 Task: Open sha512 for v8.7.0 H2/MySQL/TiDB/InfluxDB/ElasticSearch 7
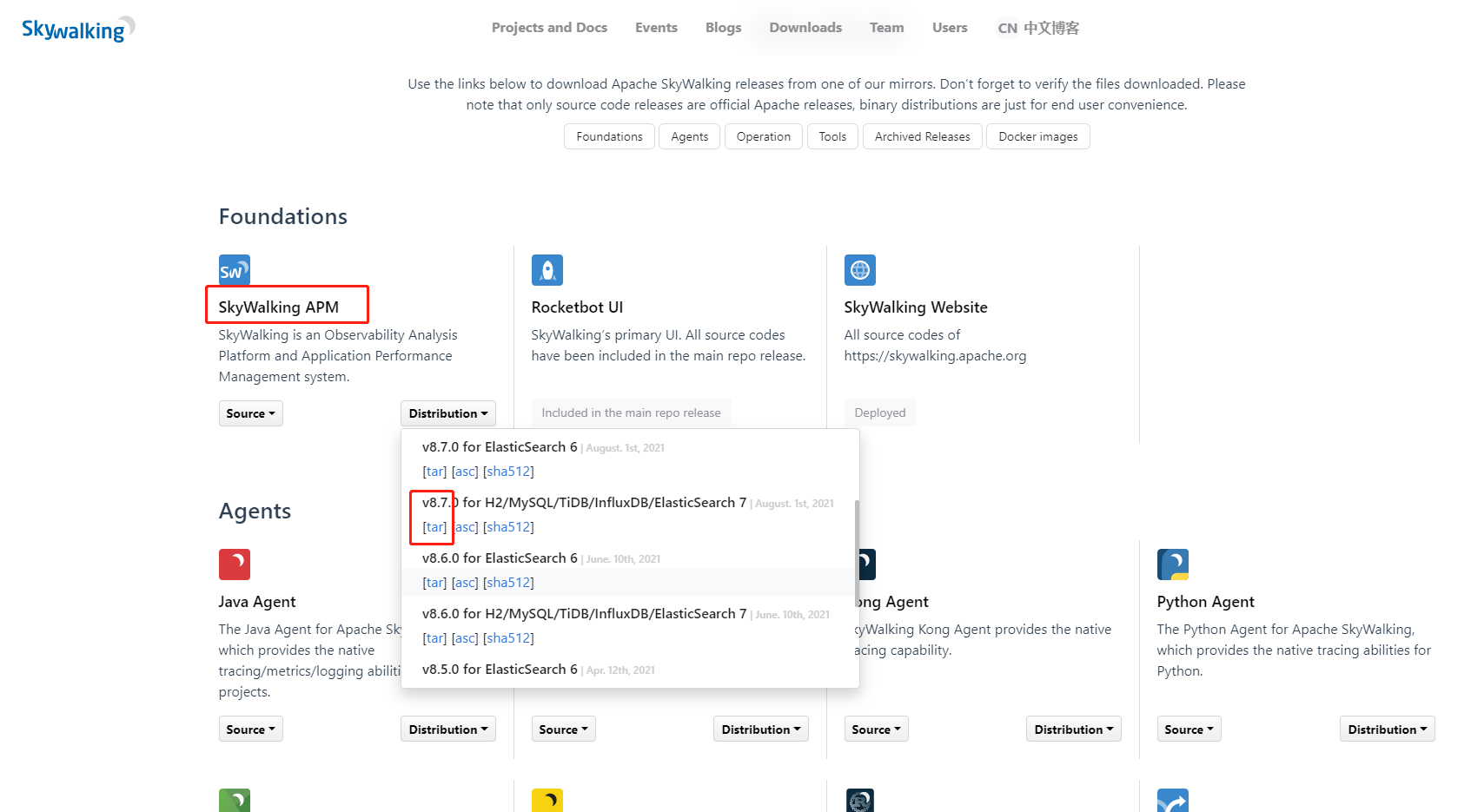click(x=508, y=527)
